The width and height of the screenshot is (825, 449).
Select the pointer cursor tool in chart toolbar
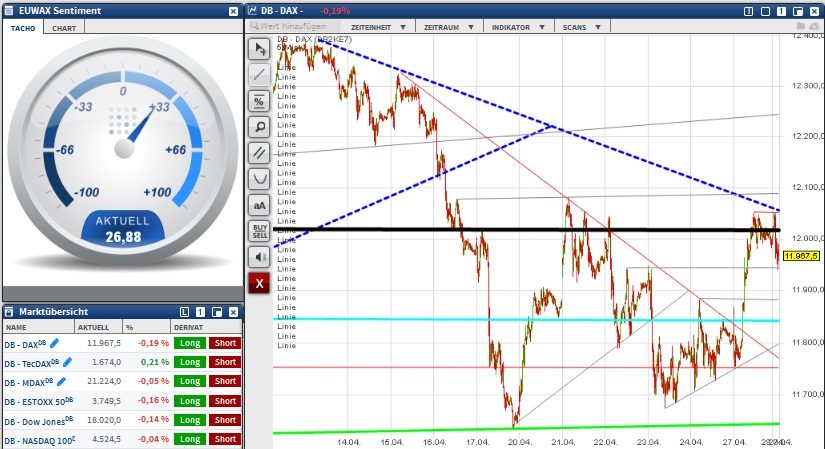(259, 49)
